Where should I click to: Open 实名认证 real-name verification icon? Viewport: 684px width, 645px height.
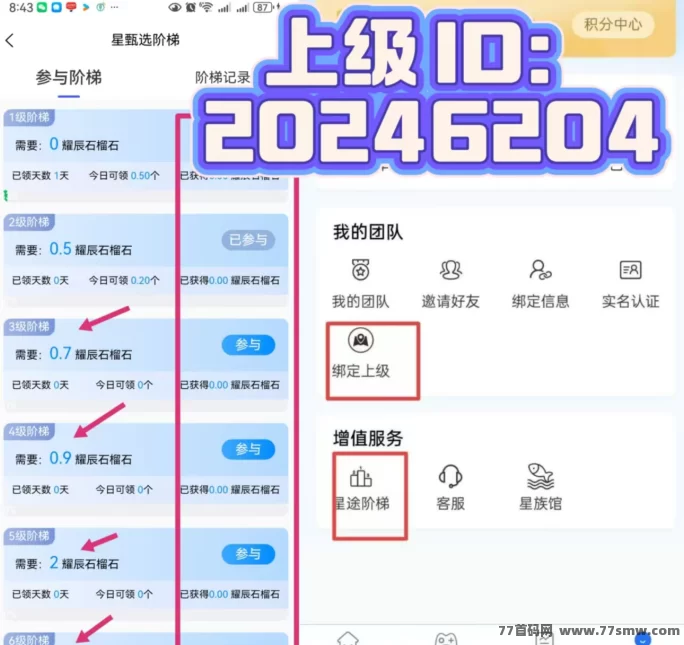pyautogui.click(x=630, y=270)
